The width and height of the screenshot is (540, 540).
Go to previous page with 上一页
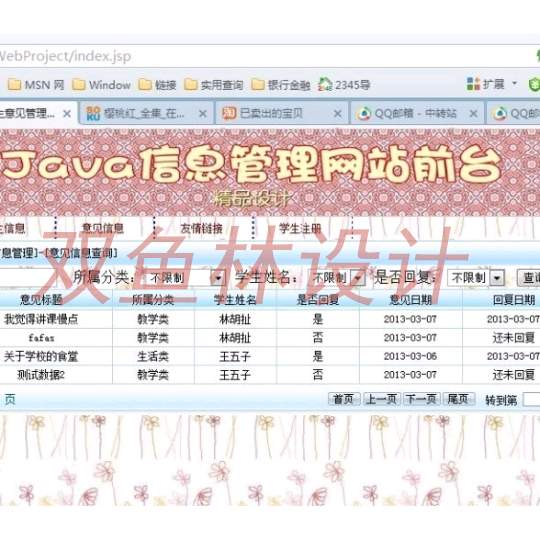pyautogui.click(x=382, y=399)
